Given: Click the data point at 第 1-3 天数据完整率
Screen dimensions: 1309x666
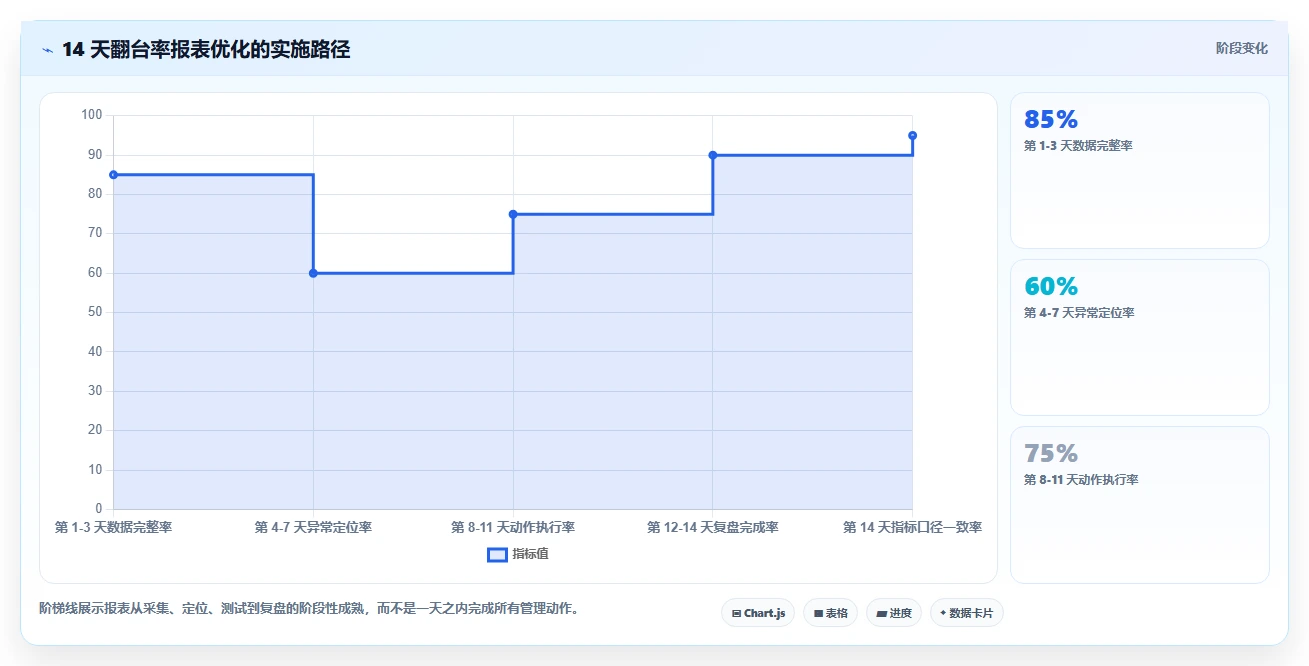Looking at the screenshot, I should (113, 175).
